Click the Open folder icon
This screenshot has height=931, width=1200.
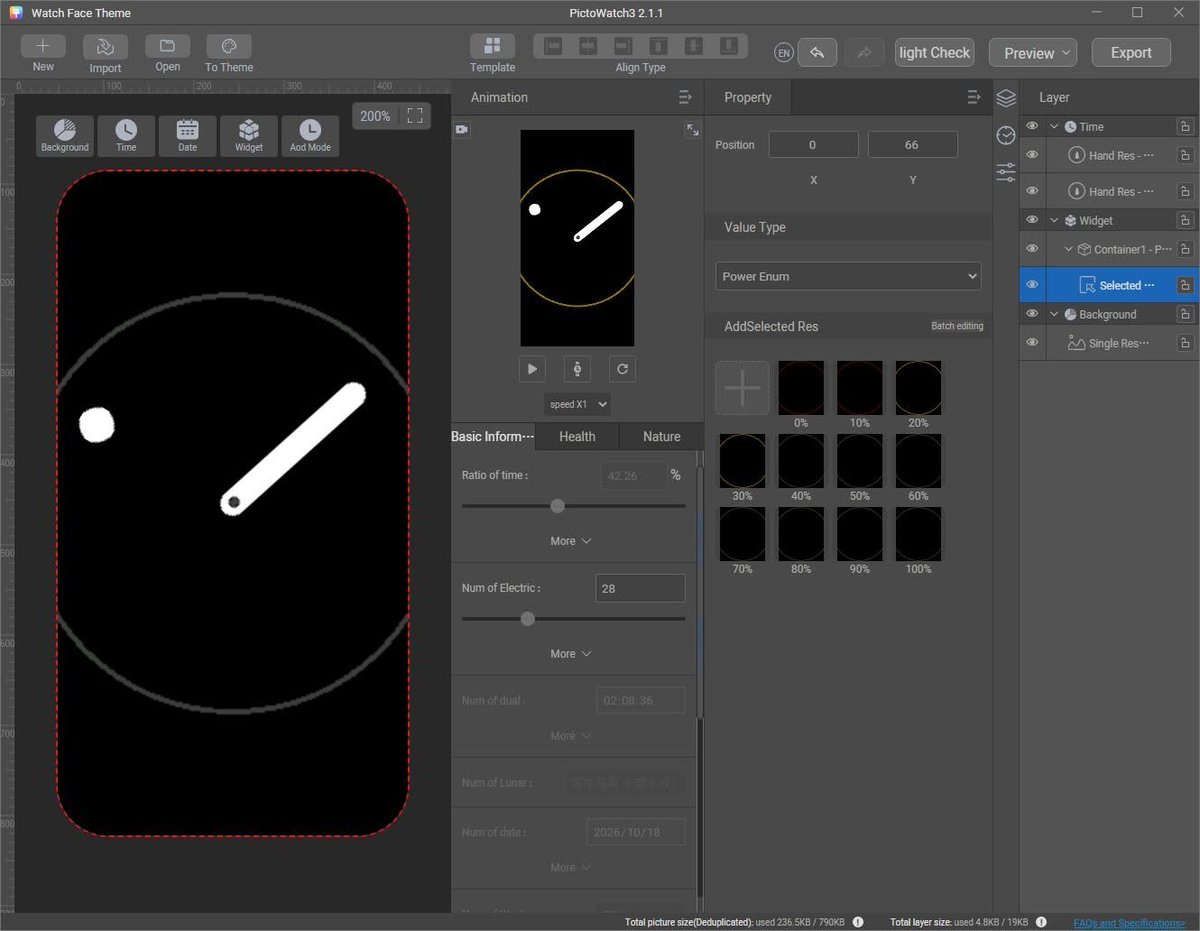(167, 47)
